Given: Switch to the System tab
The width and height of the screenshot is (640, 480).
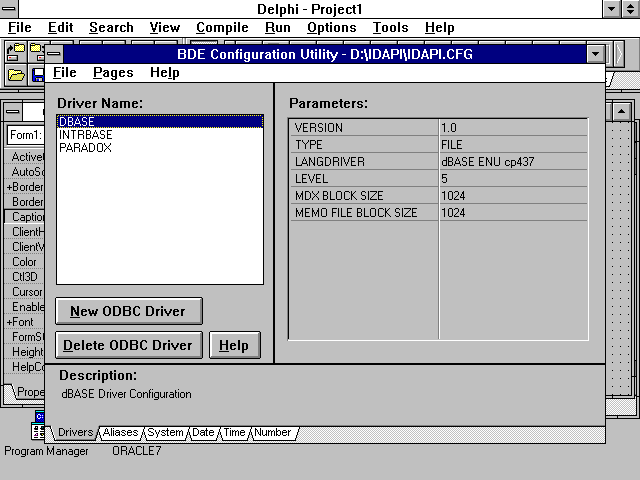Looking at the screenshot, I should (165, 433).
